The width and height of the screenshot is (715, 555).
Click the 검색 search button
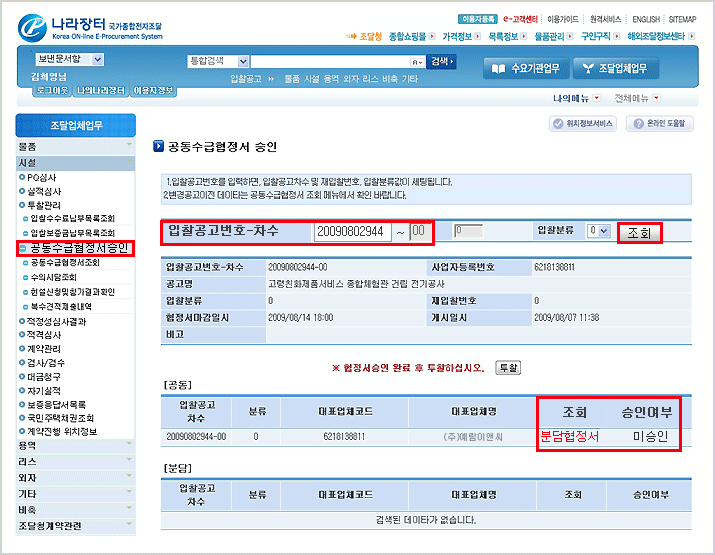442,61
